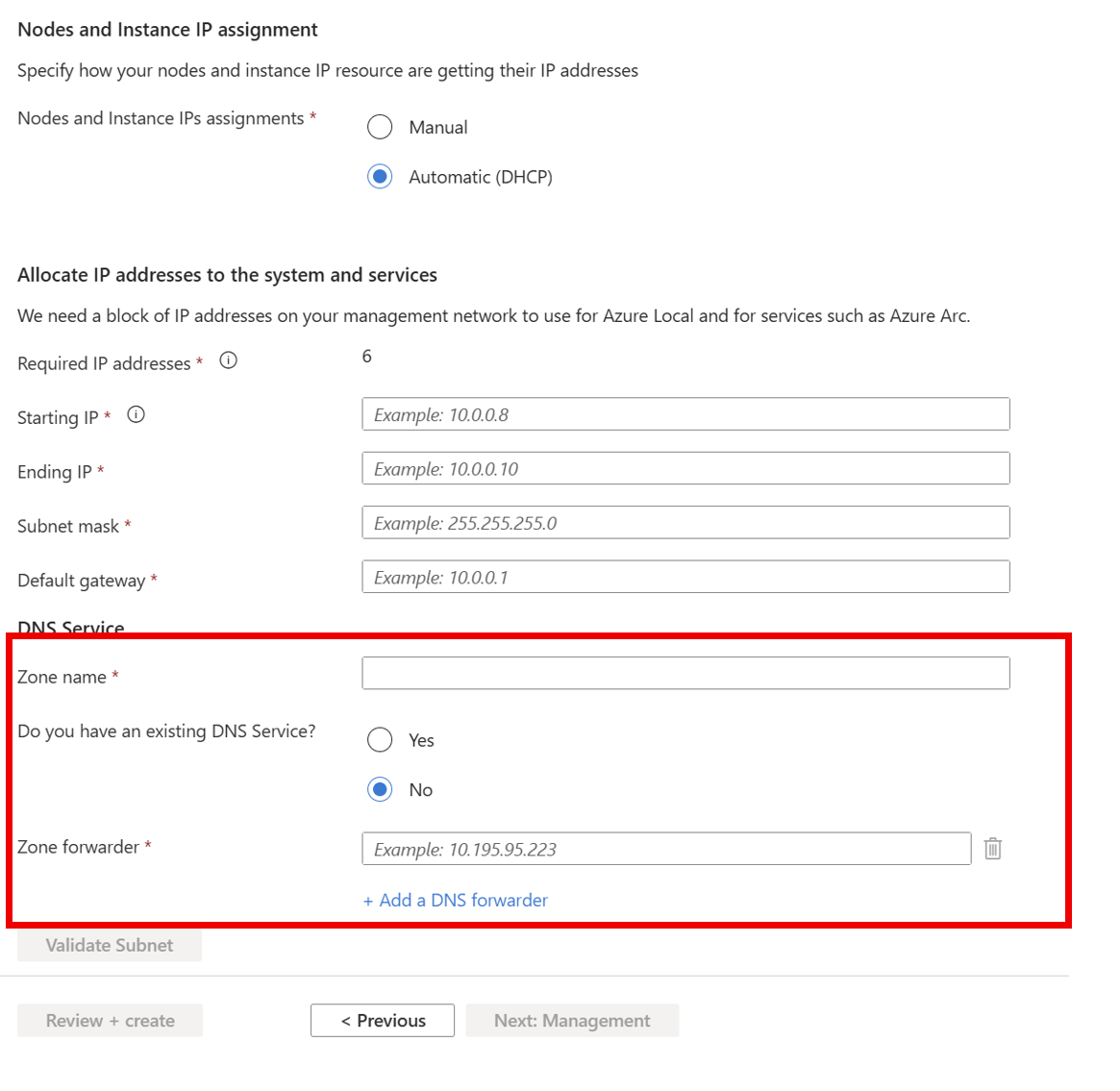Click the Zone forwarder input field

[x=666, y=849]
